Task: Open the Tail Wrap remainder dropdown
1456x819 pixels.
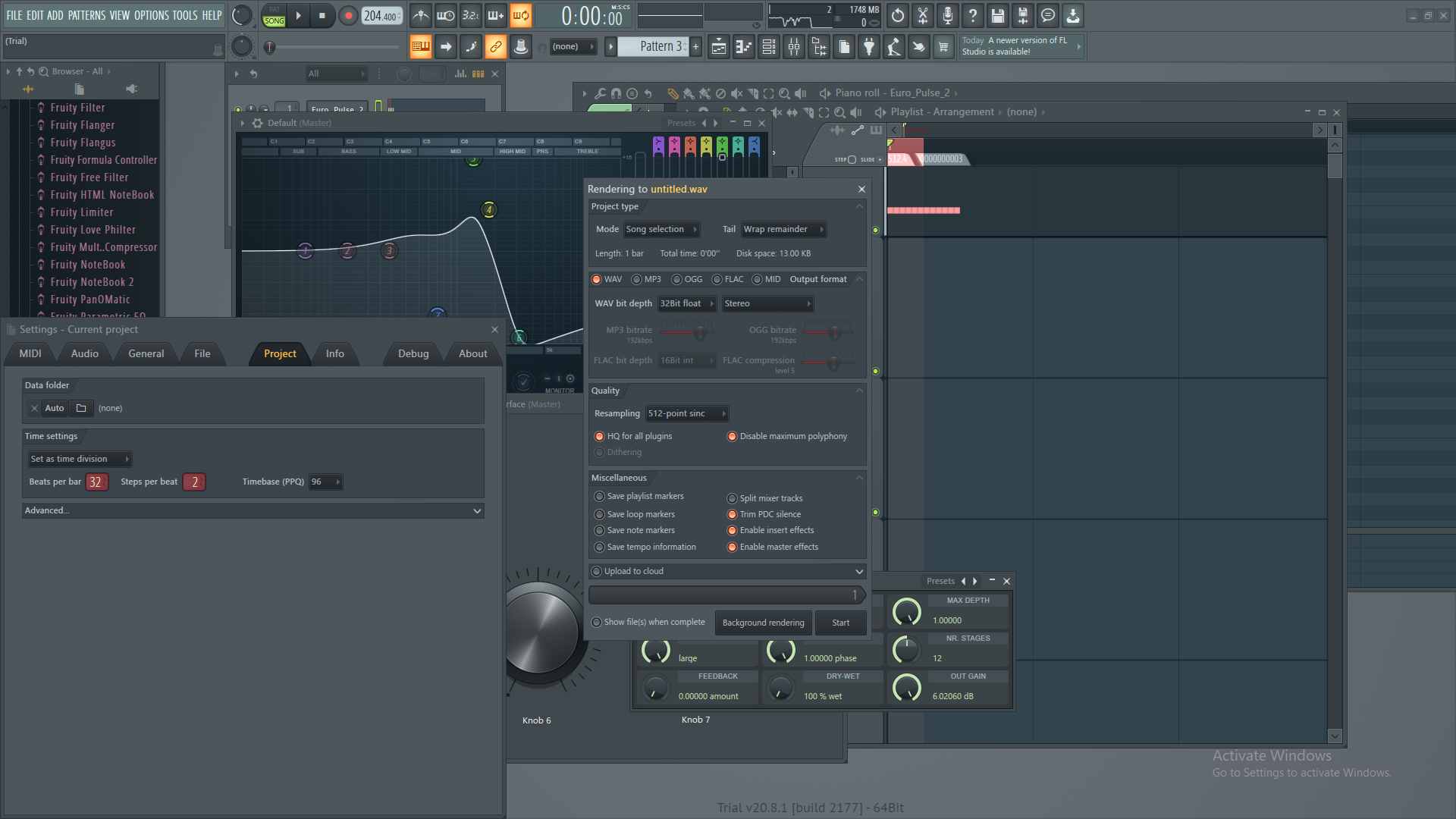Action: pos(783,229)
